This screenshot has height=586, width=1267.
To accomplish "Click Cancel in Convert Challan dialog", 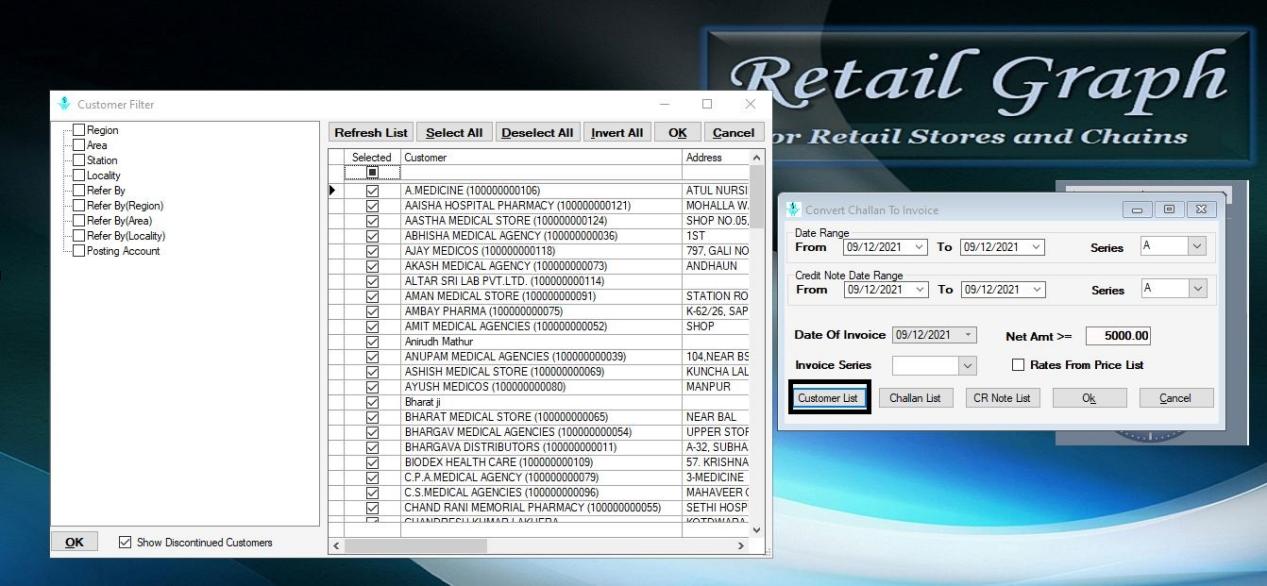I will click(1176, 398).
